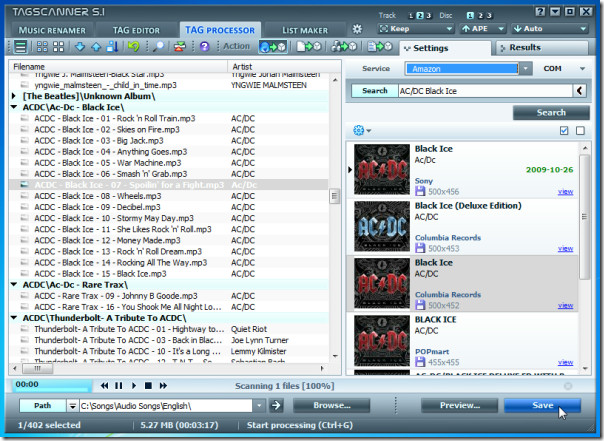Screen dimensions: 604x441
Task: Click the Save button
Action: tap(542, 405)
